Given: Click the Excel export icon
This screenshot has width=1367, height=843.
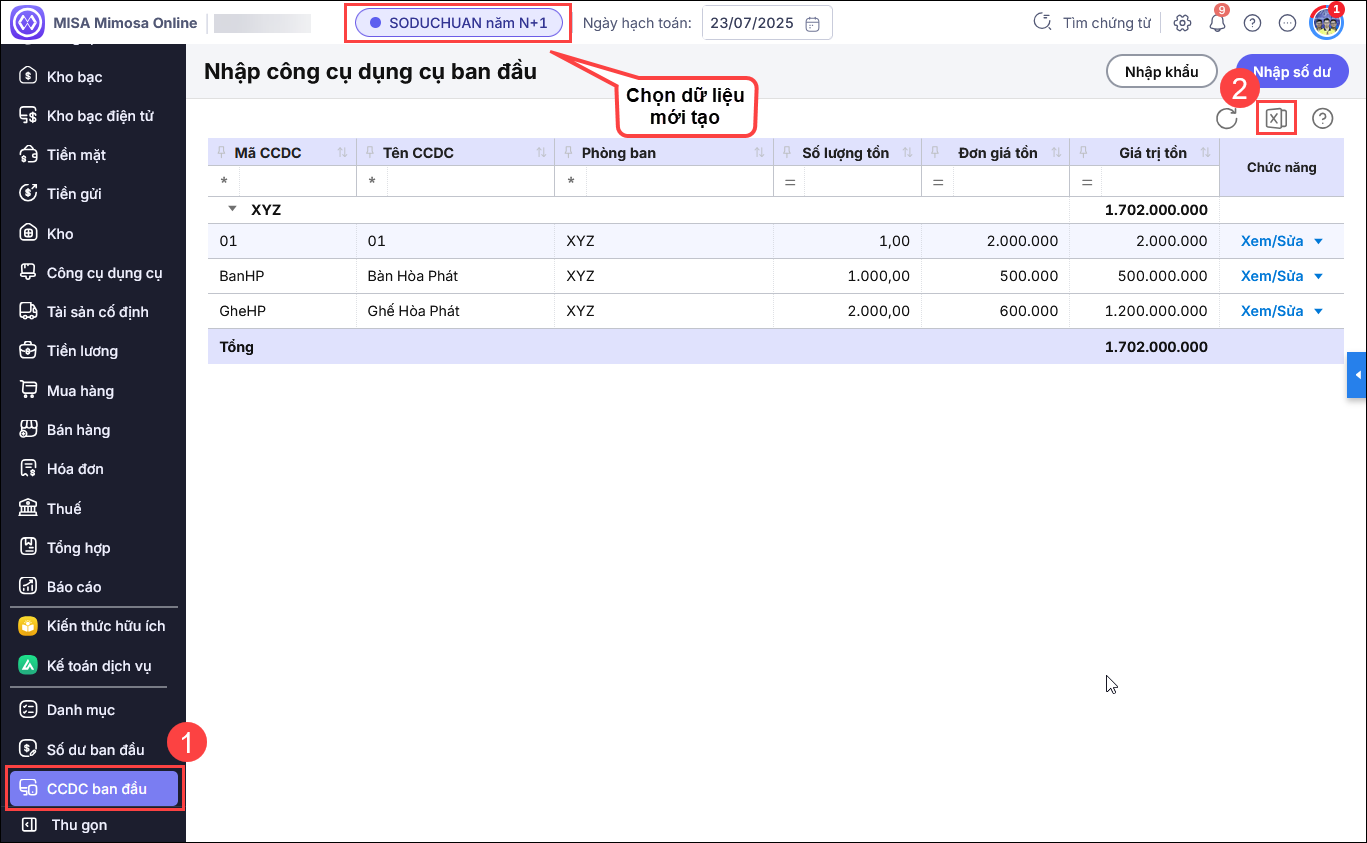Looking at the screenshot, I should [x=1275, y=119].
